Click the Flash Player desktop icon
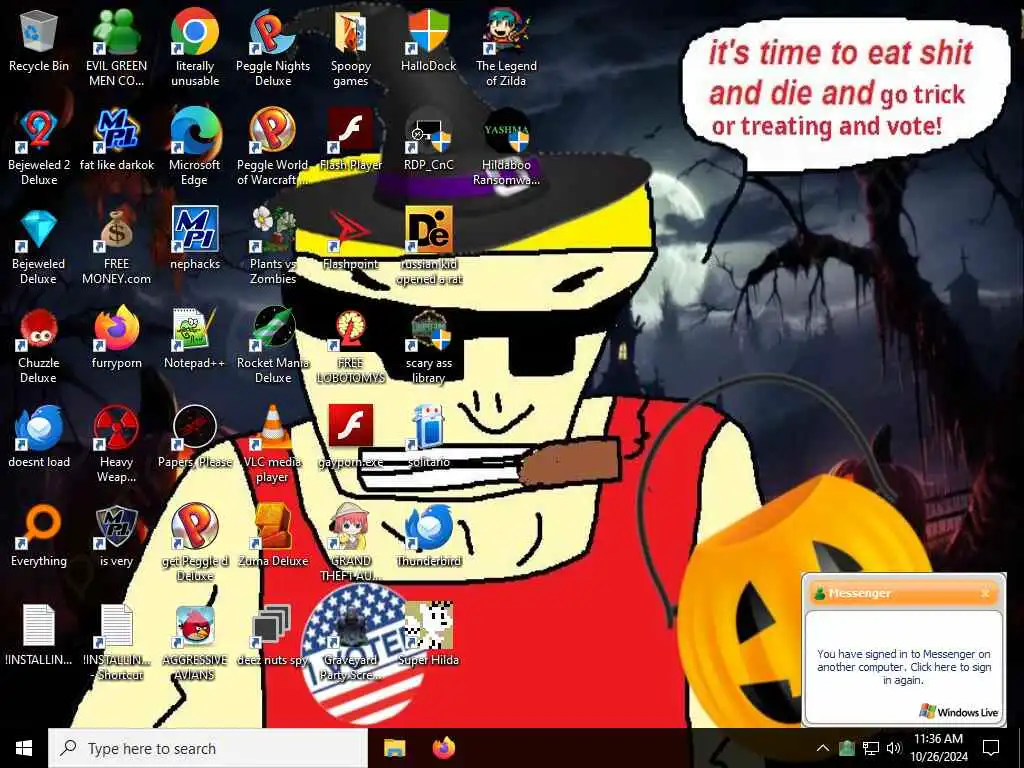This screenshot has height=768, width=1024. (351, 131)
